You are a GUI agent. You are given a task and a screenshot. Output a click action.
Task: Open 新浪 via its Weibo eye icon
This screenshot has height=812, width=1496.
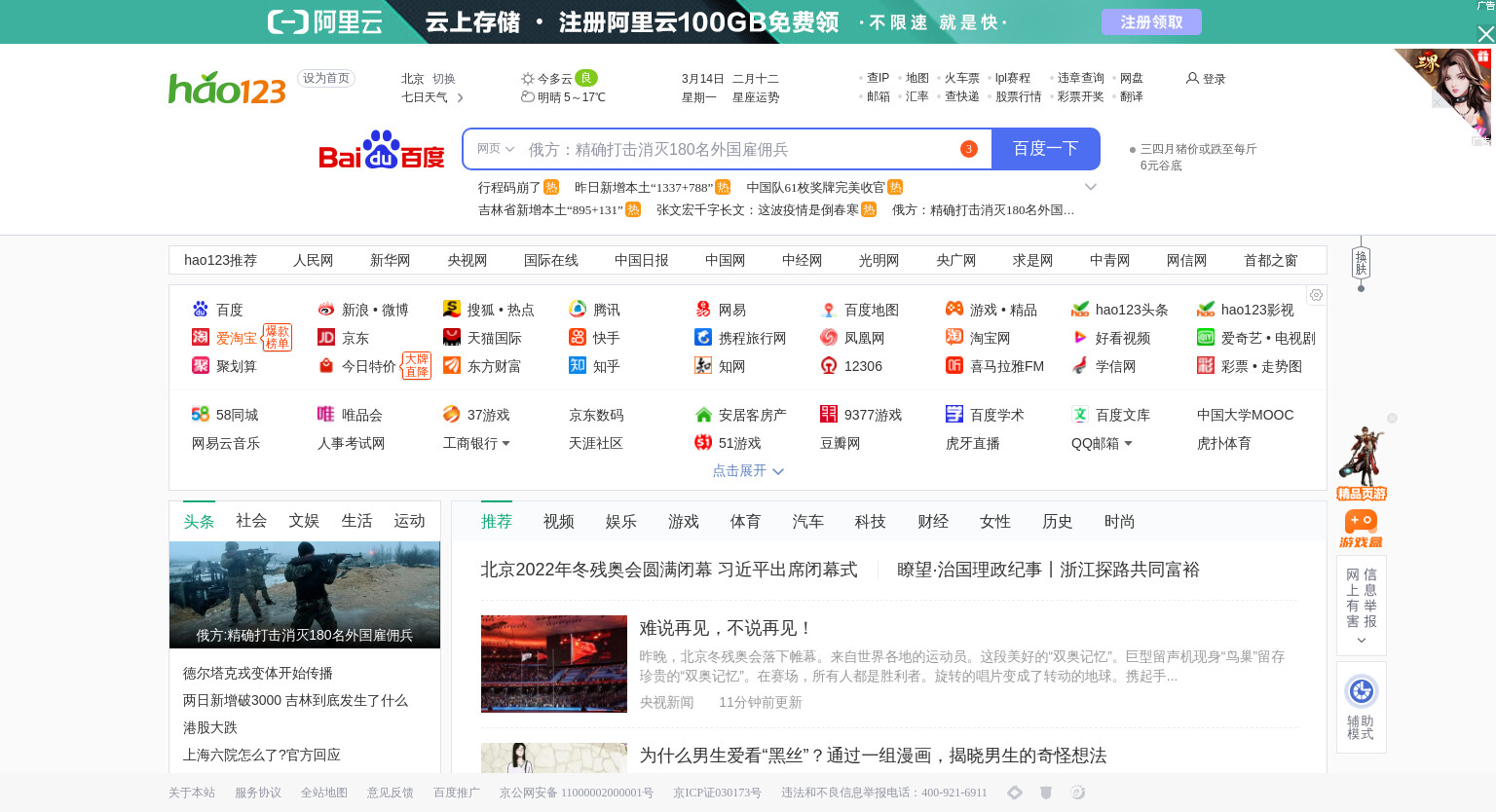coord(326,309)
